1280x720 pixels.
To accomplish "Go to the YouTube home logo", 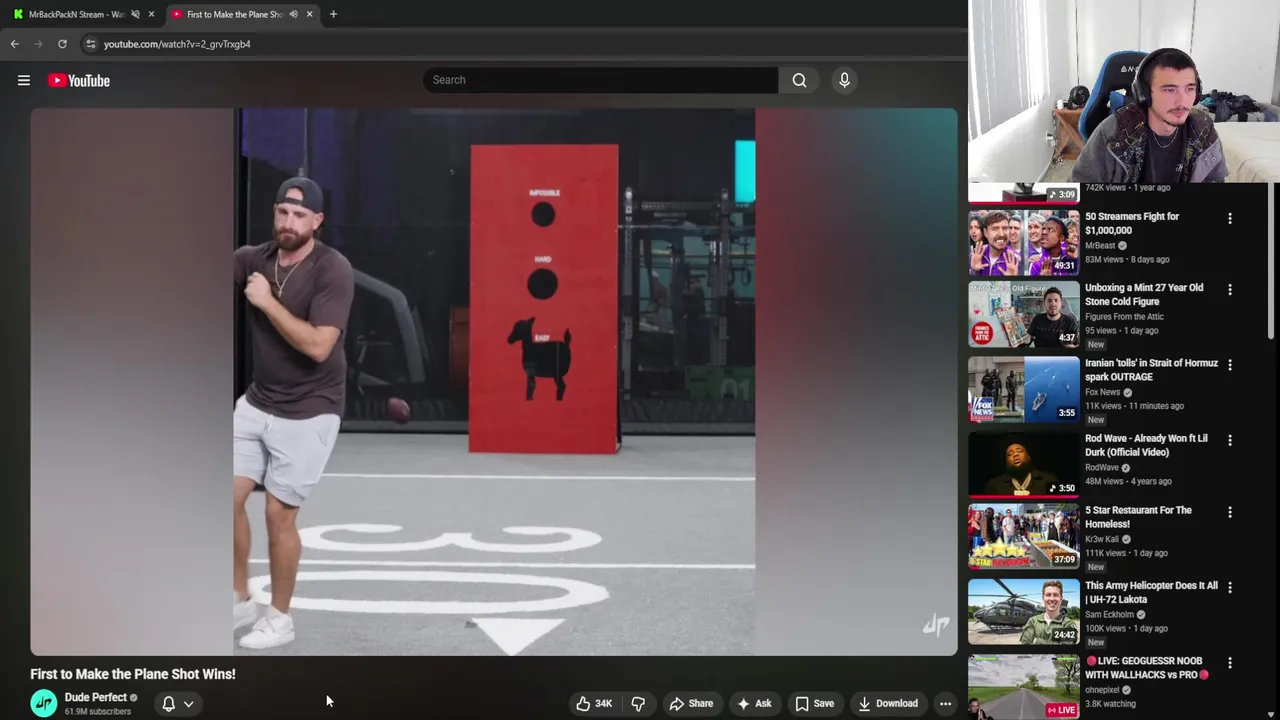I will [x=79, y=80].
